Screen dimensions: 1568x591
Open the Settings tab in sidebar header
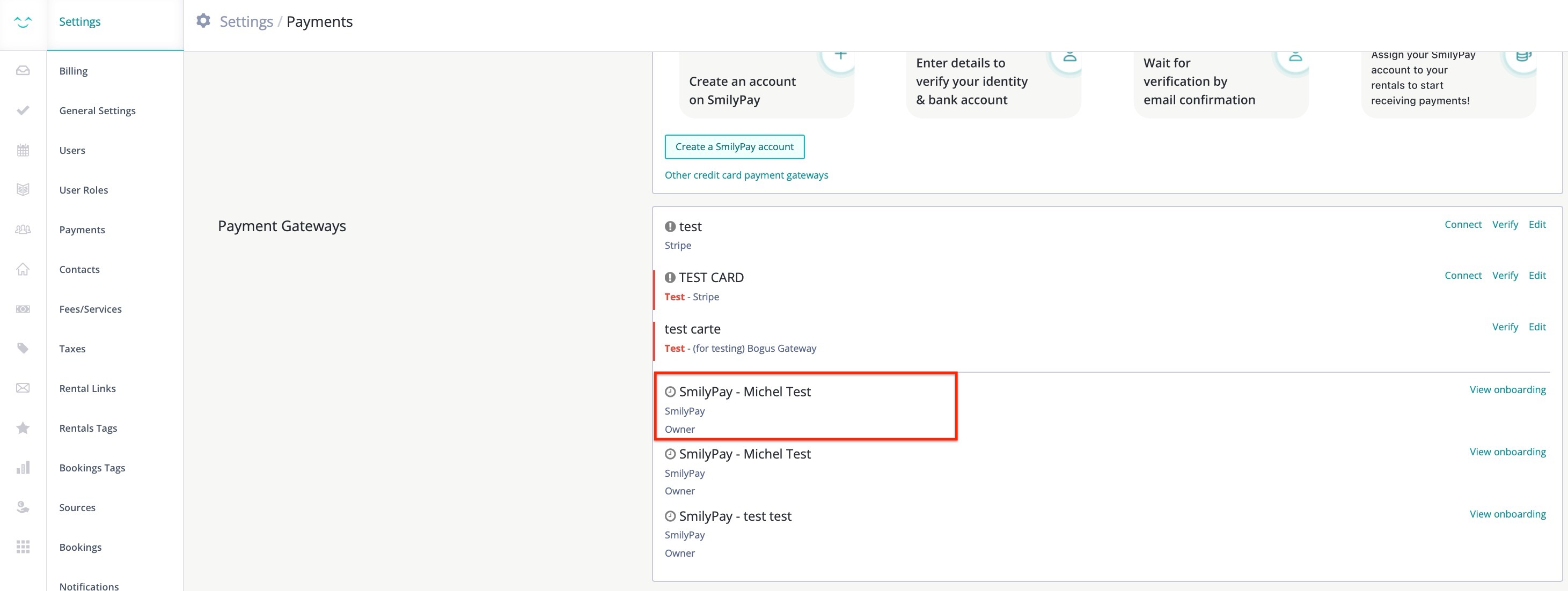tap(80, 22)
